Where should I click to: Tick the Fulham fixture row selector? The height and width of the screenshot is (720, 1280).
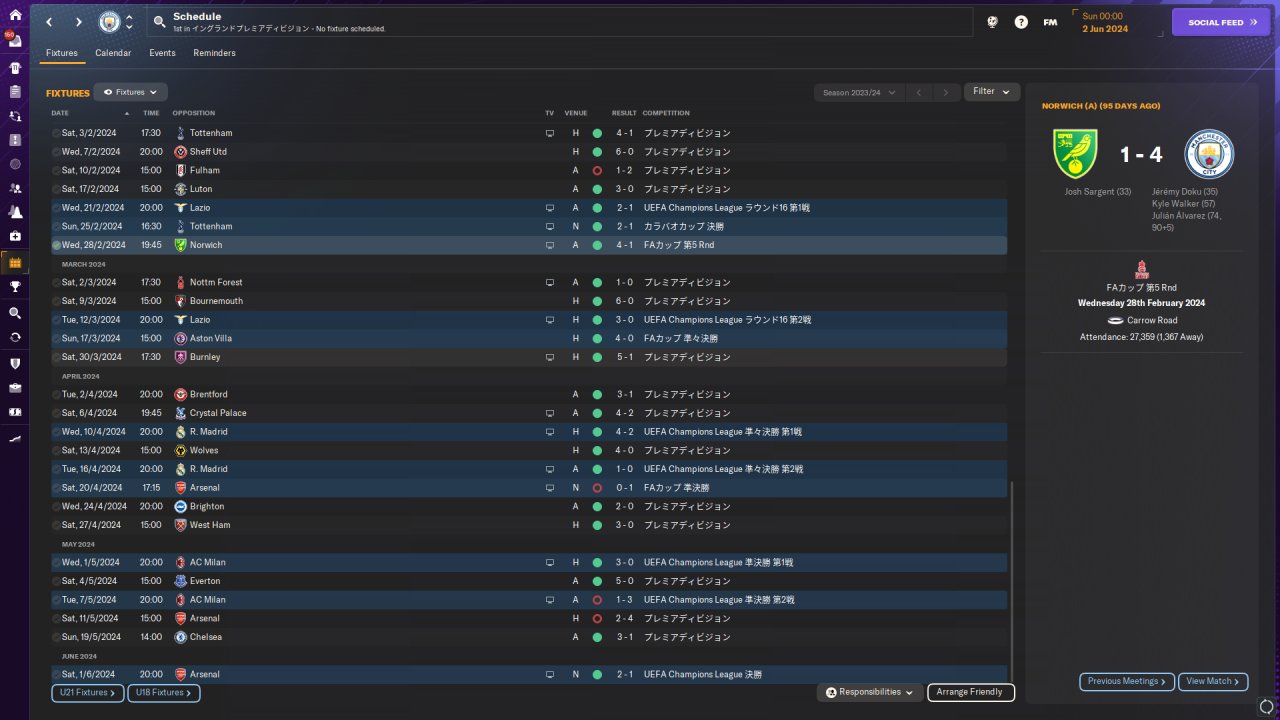[x=56, y=171]
